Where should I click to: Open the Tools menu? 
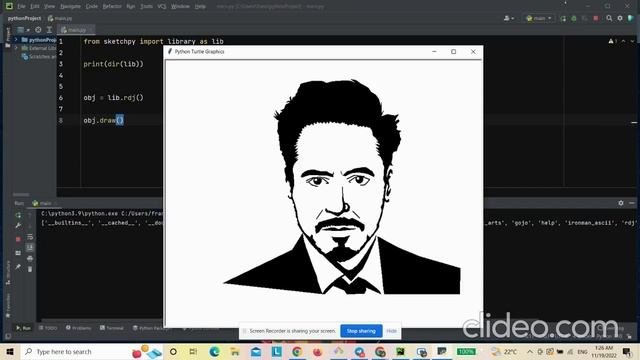tap(146, 6)
